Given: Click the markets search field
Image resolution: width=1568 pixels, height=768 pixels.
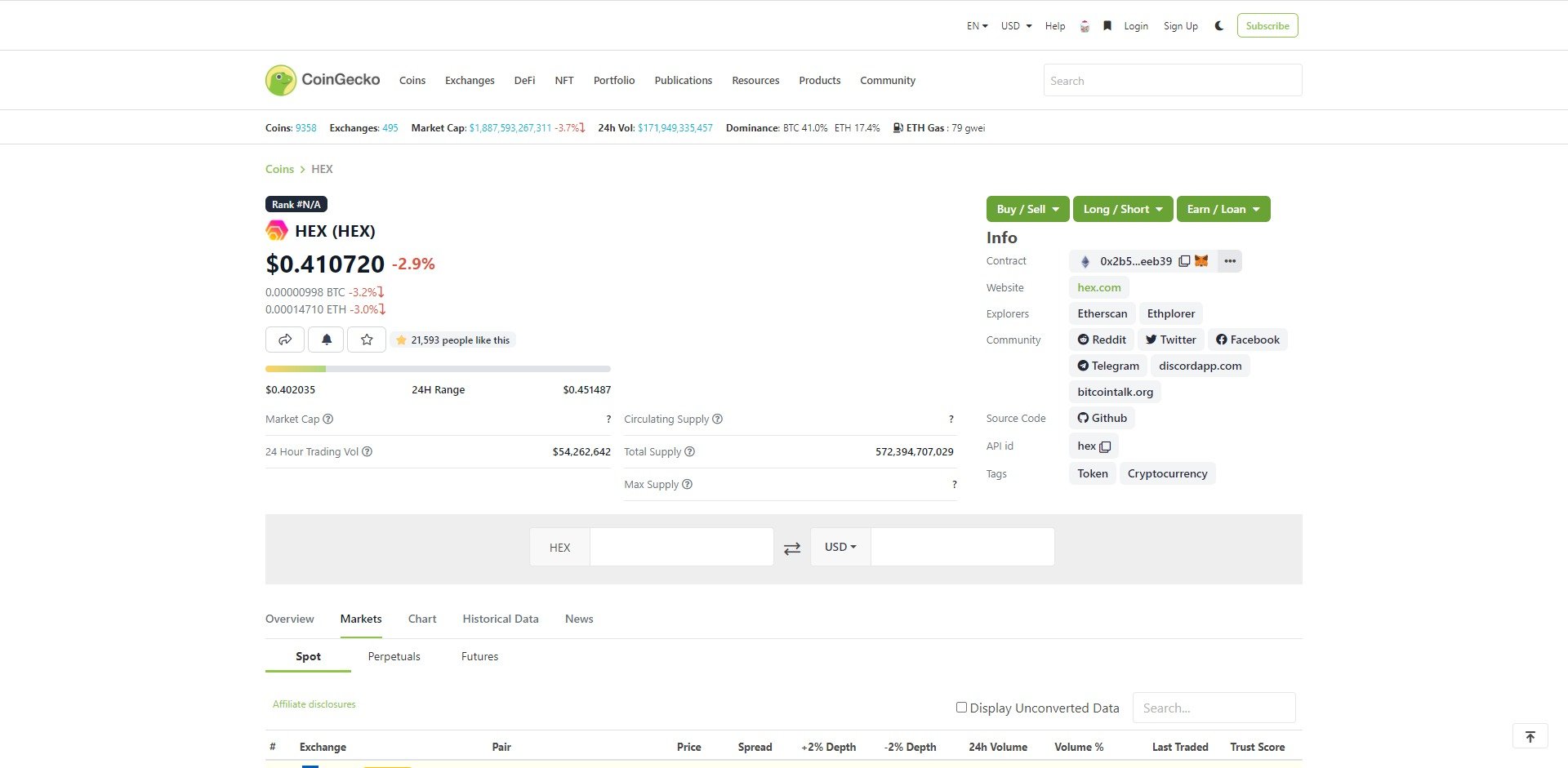Looking at the screenshot, I should pyautogui.click(x=1214, y=707).
